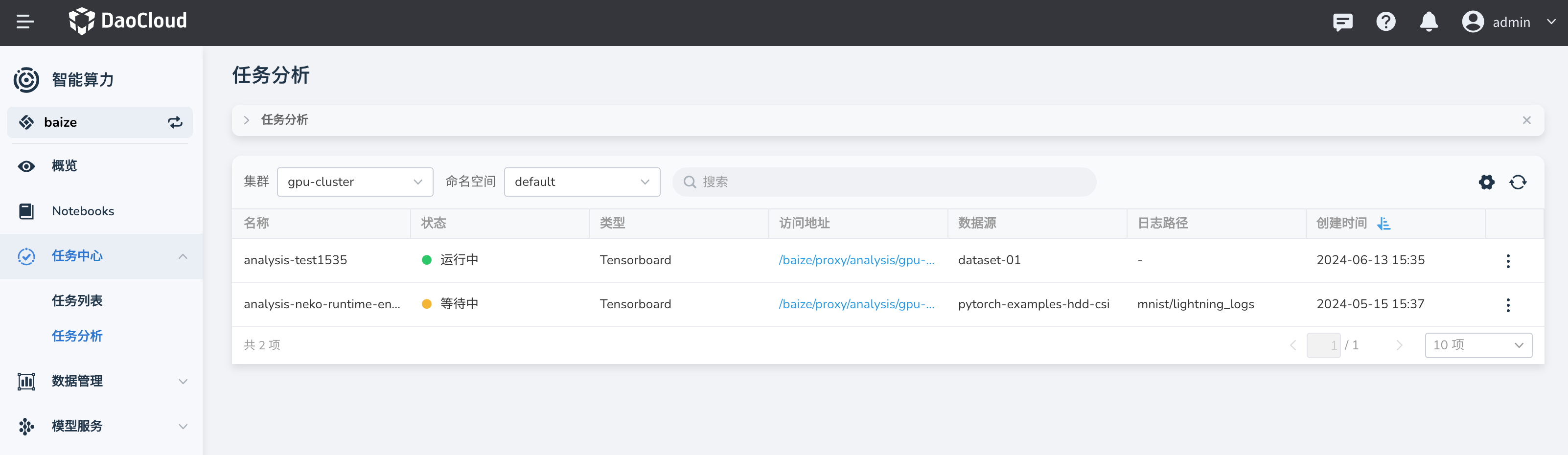The image size is (1568, 455).
Task: Open the 命名空间 default dropdown
Action: click(x=581, y=182)
